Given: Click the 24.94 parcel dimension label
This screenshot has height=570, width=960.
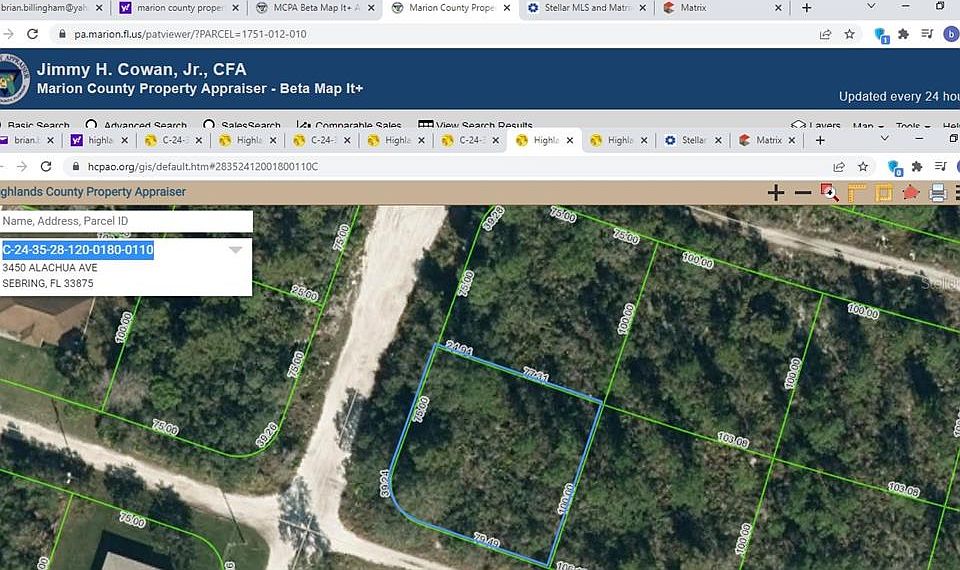Looking at the screenshot, I should click(x=459, y=348).
